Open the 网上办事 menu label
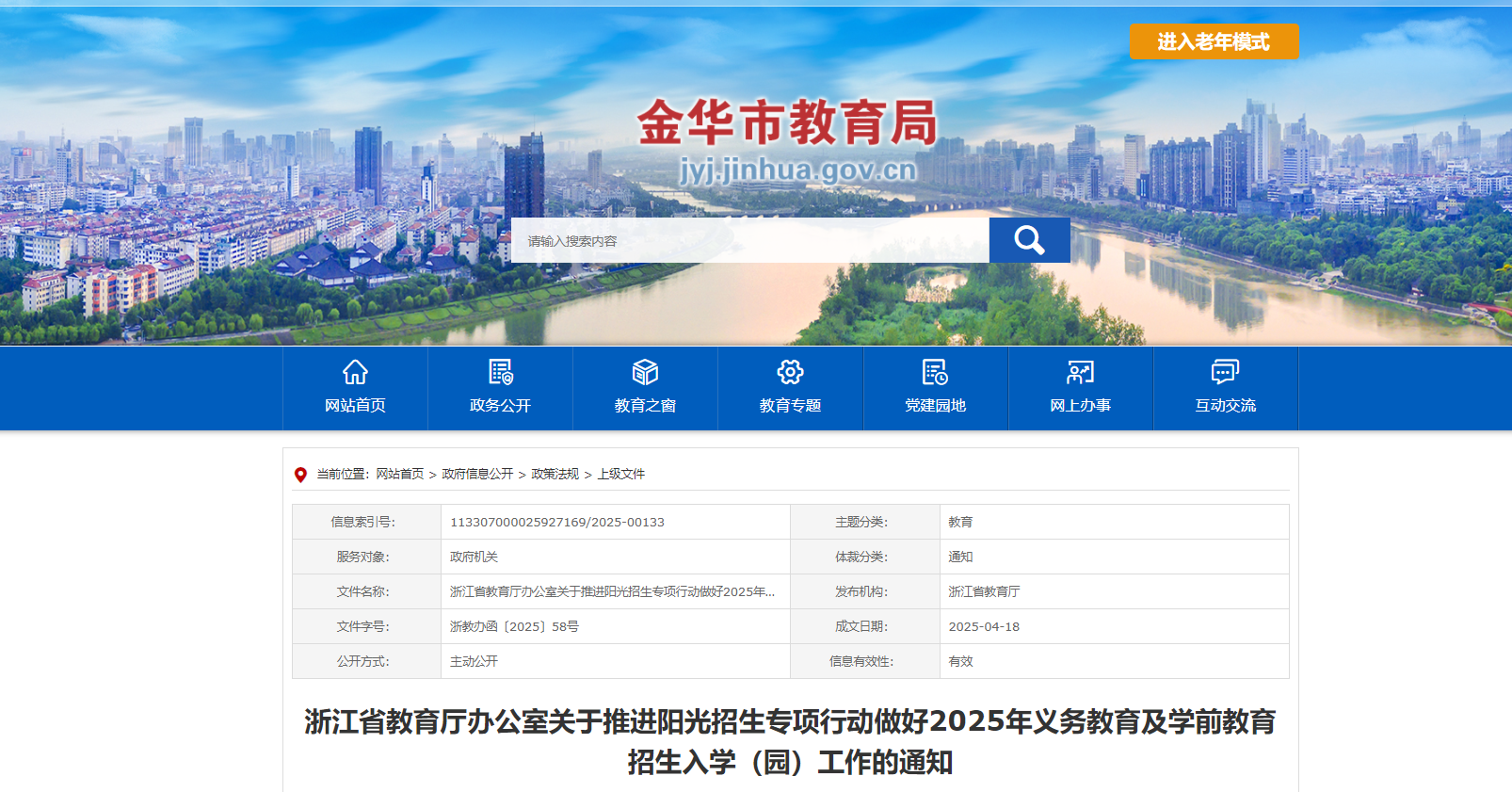This screenshot has width=1512, height=792. (x=1080, y=406)
